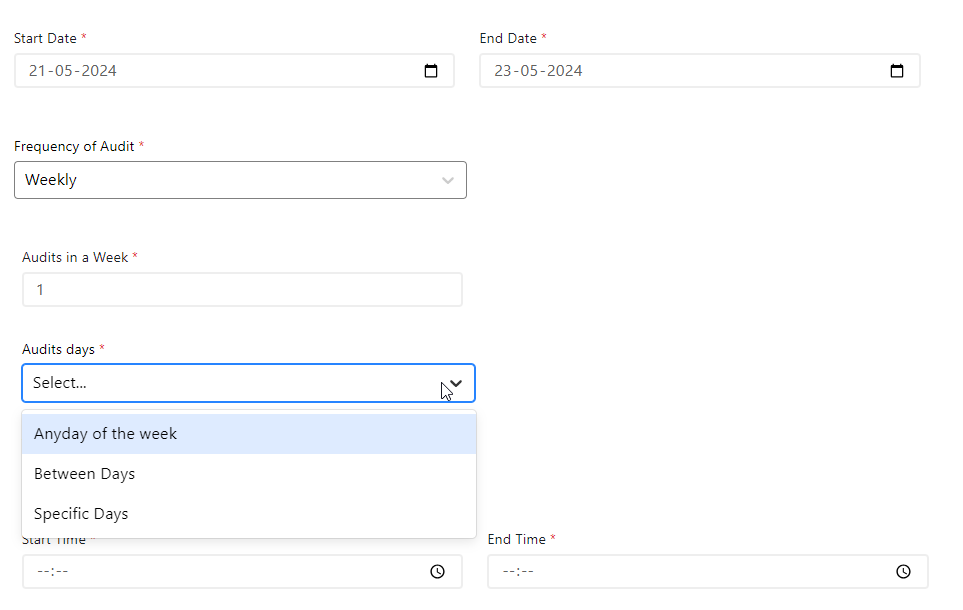Open the Start Date calendar picker icon
The height and width of the screenshot is (610, 963).
[x=431, y=71]
